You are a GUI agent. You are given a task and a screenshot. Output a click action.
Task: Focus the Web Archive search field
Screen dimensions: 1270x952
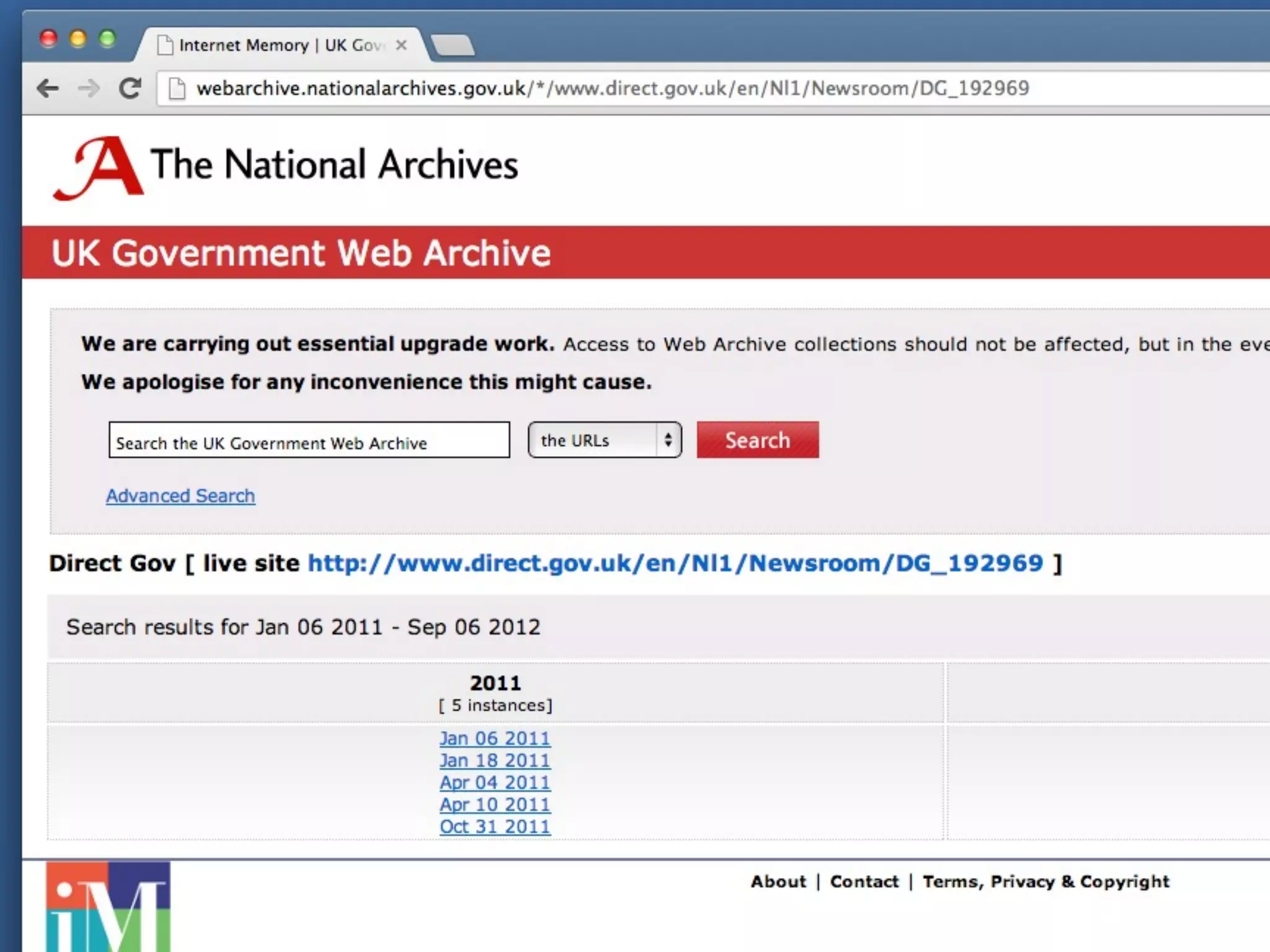tap(309, 440)
